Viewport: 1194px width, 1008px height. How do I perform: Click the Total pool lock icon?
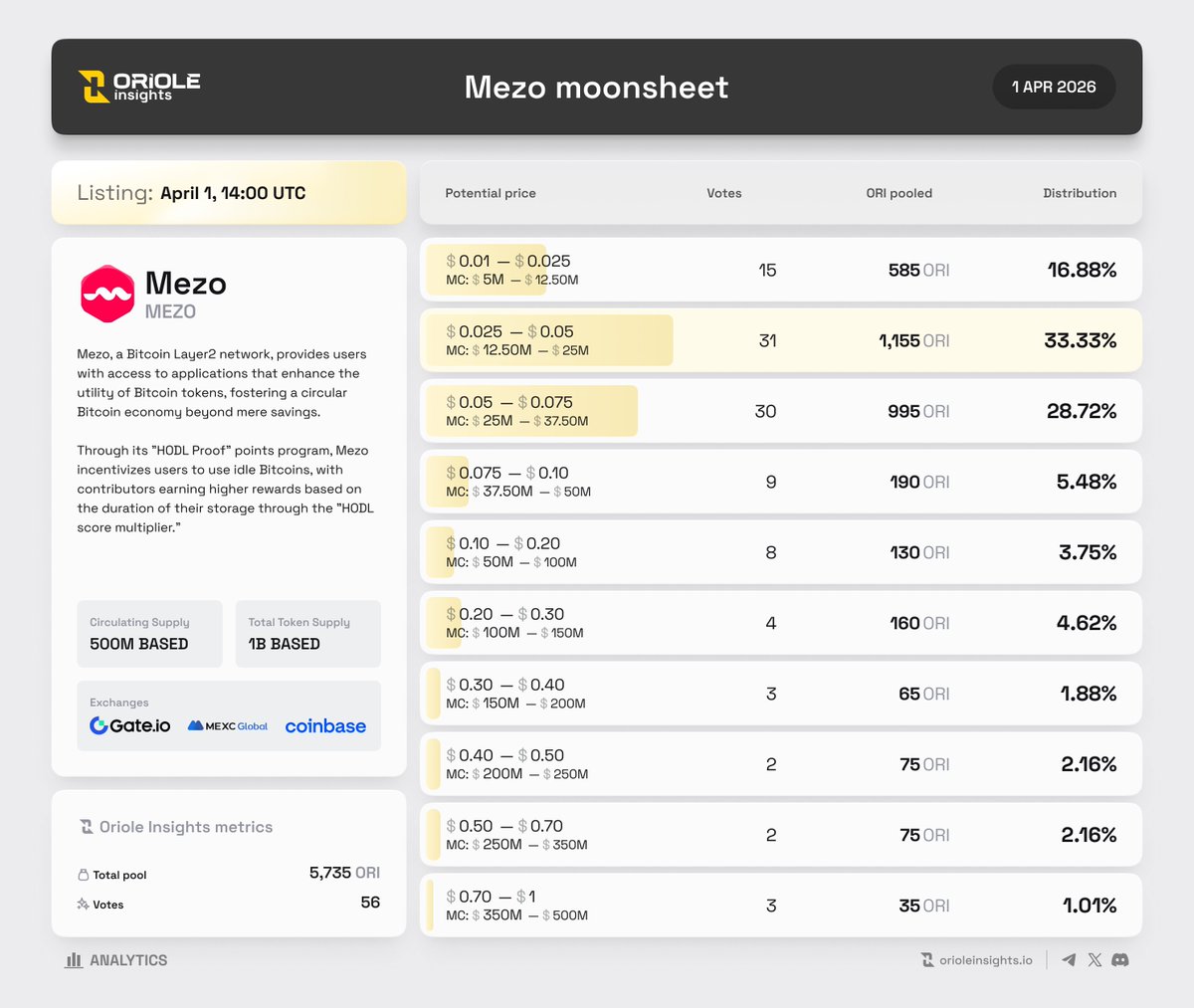coord(83,875)
